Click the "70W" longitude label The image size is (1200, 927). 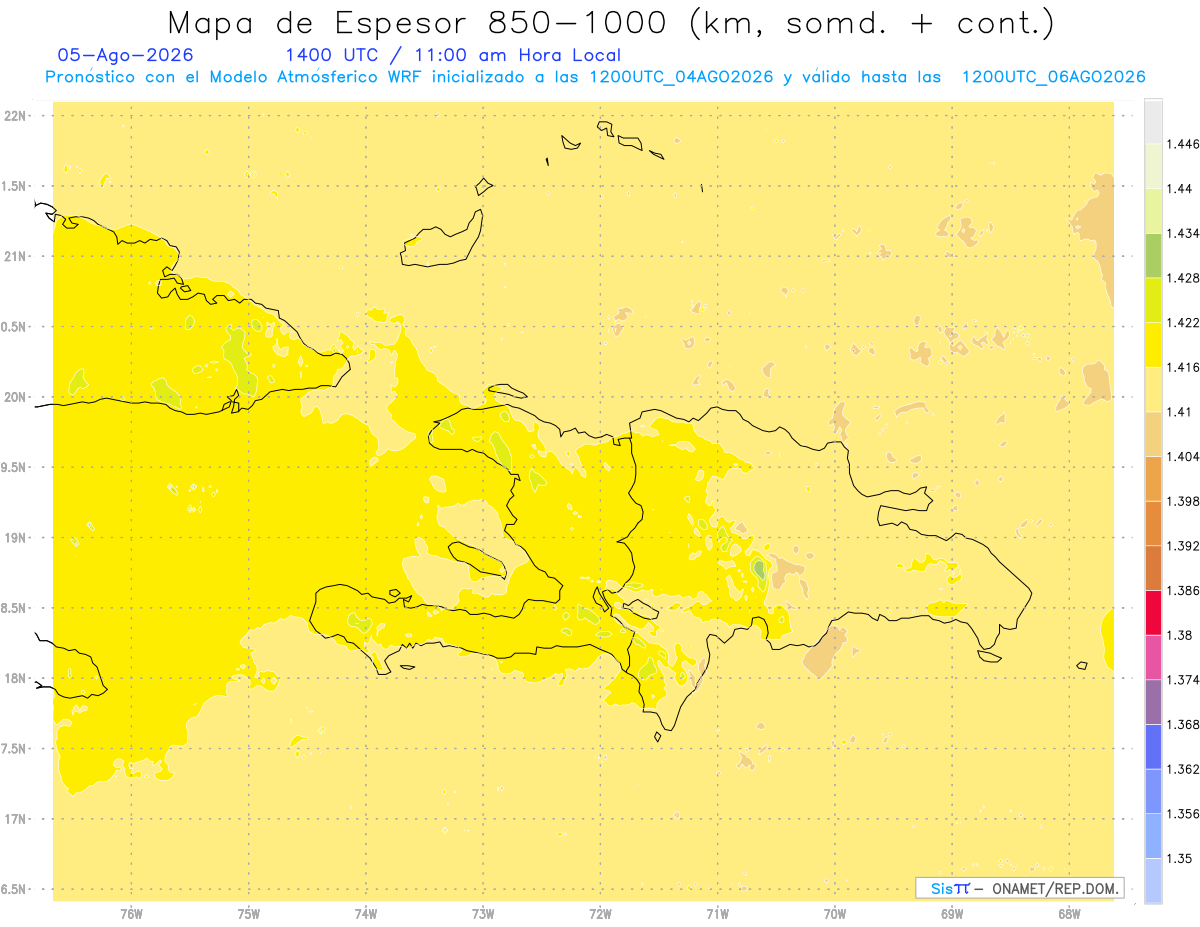tap(835, 914)
